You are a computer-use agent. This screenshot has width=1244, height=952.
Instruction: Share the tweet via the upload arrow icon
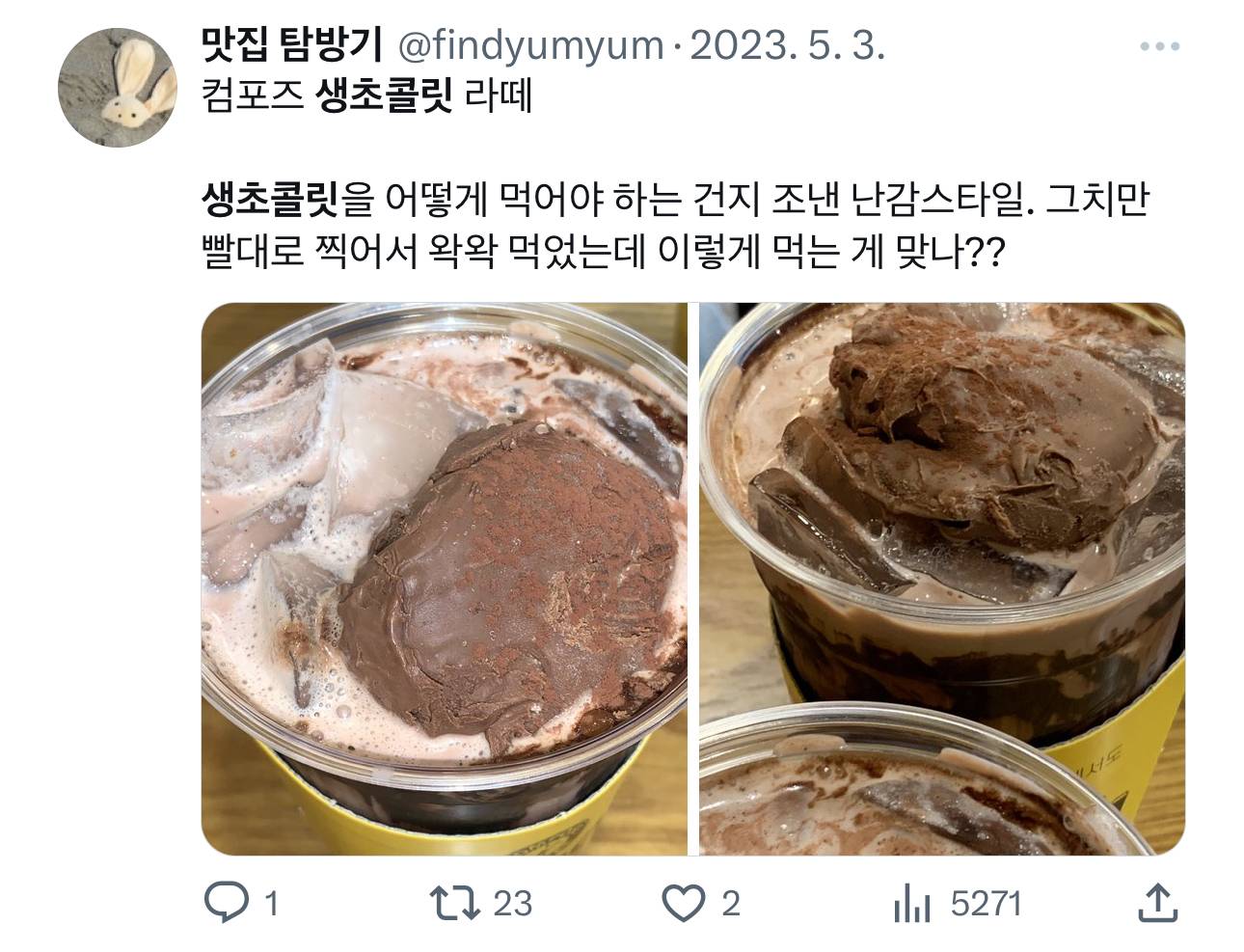(x=1157, y=903)
